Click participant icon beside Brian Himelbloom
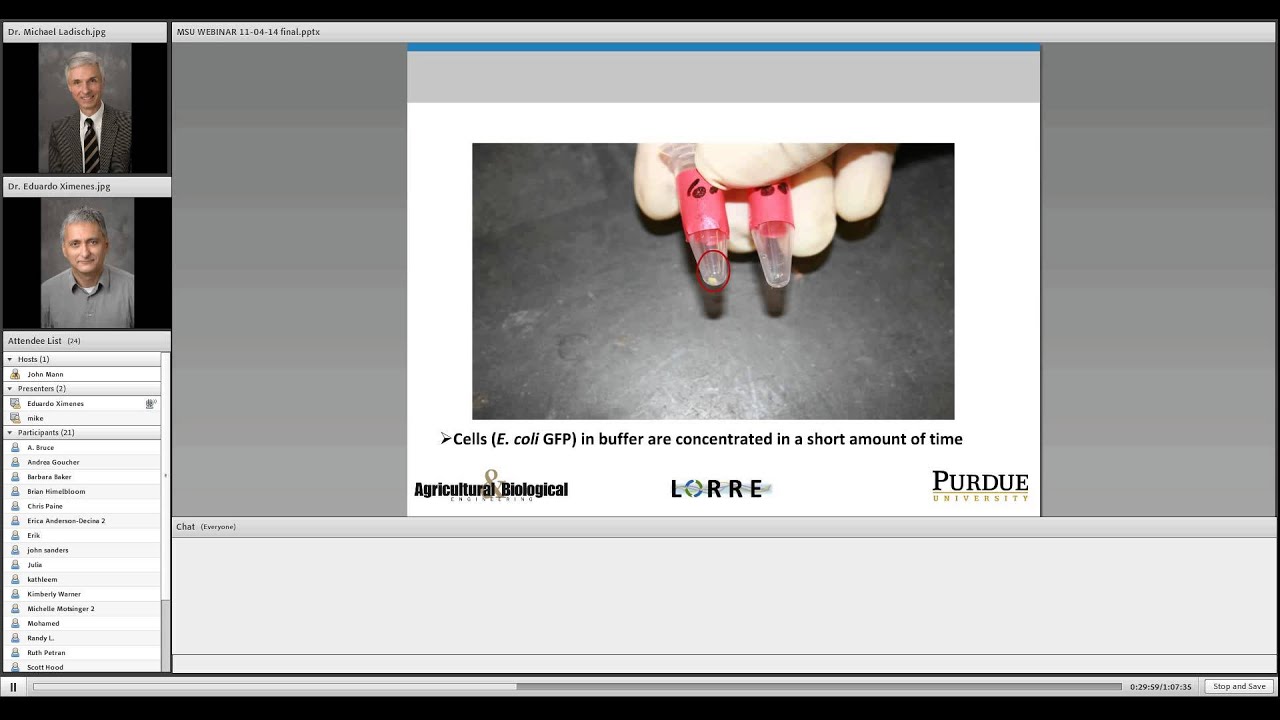This screenshot has width=1280, height=720. (15, 491)
